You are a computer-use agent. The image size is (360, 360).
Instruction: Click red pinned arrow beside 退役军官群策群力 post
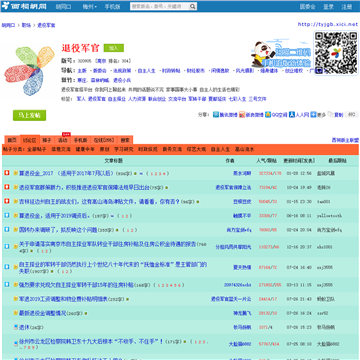(x=7, y=187)
